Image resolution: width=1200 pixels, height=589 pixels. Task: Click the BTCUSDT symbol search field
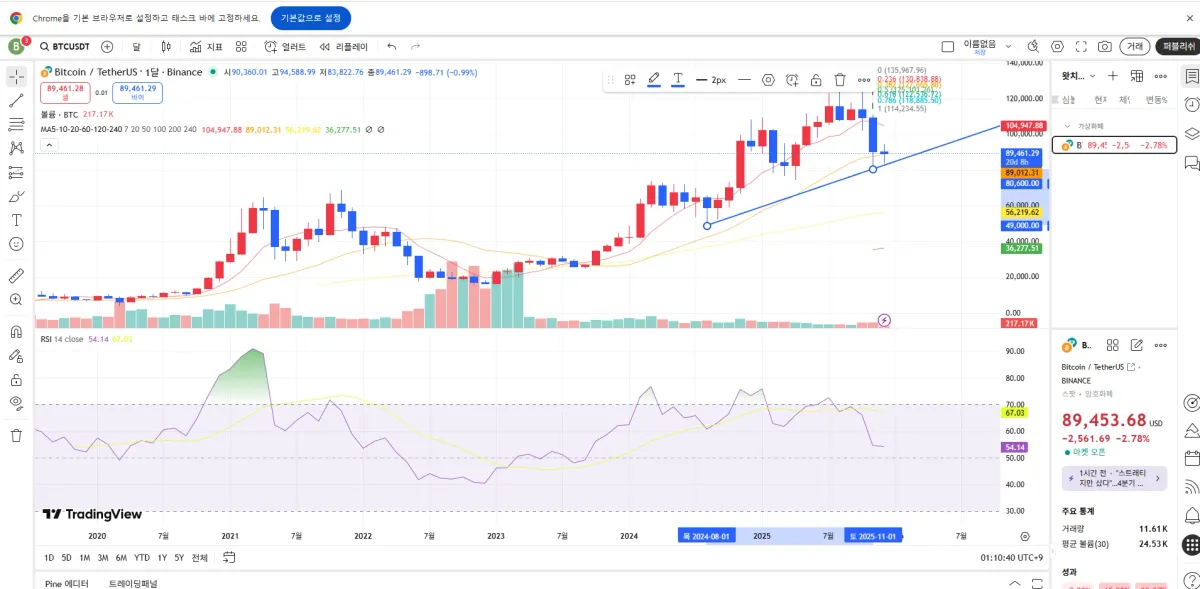coord(65,47)
